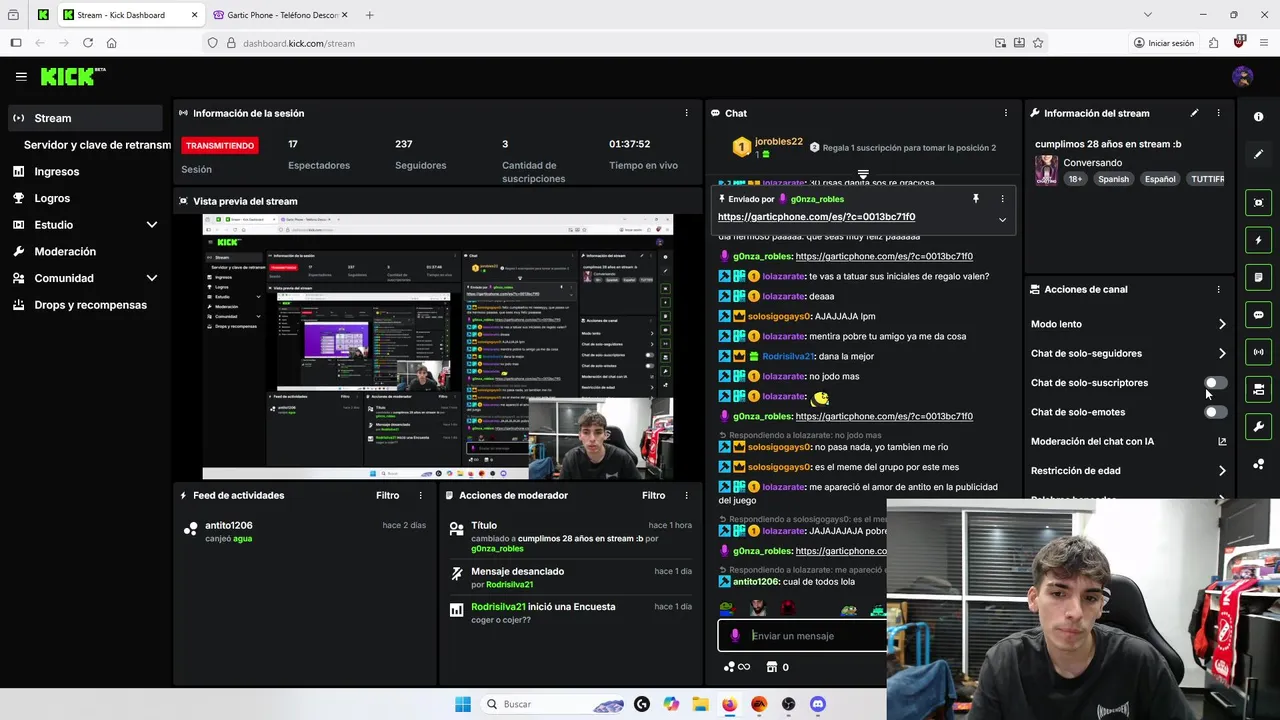Open File Explorer in the taskbar
The image size is (1280, 720).
(700, 704)
